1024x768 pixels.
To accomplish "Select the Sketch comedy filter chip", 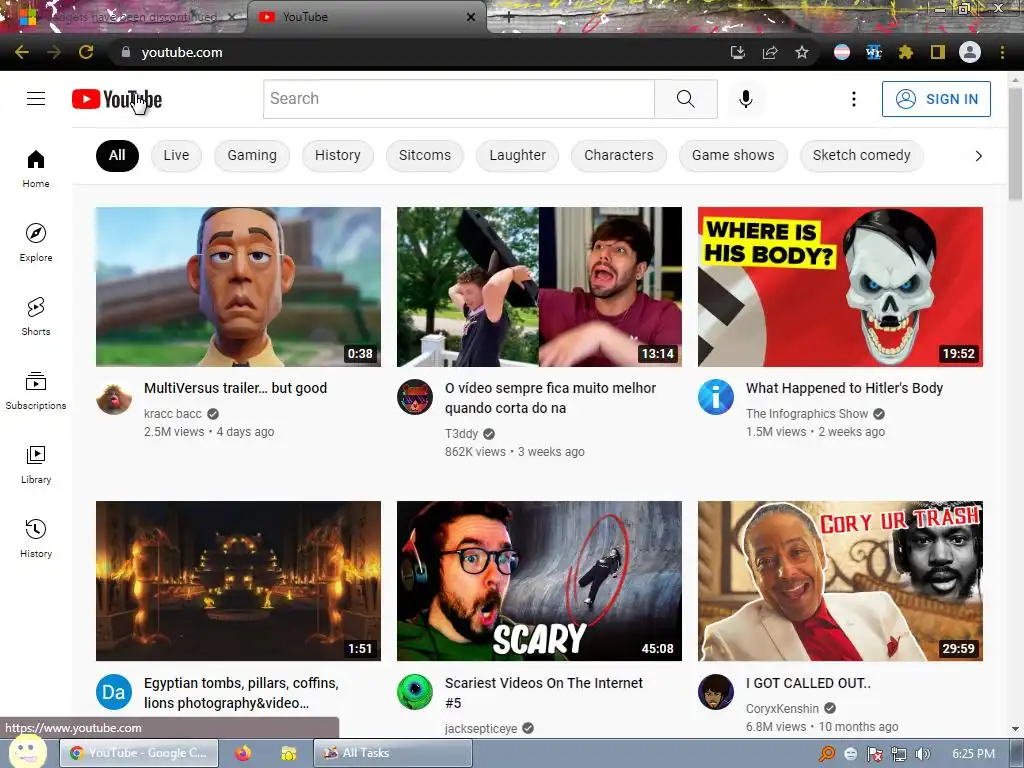I will click(x=862, y=155).
